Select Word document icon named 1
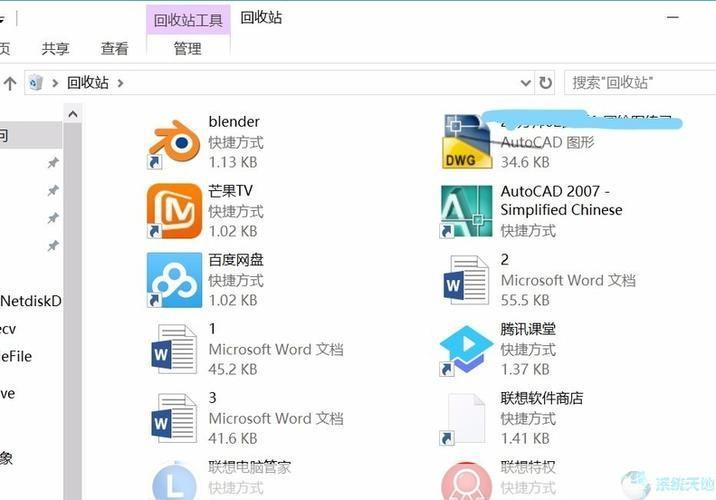The height and width of the screenshot is (500, 716). click(174, 349)
